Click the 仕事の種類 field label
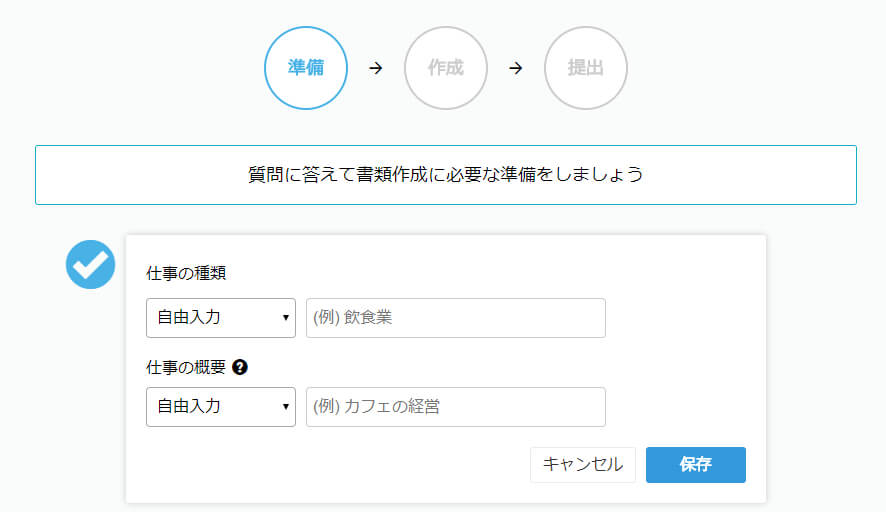The image size is (886, 512). [x=186, y=274]
